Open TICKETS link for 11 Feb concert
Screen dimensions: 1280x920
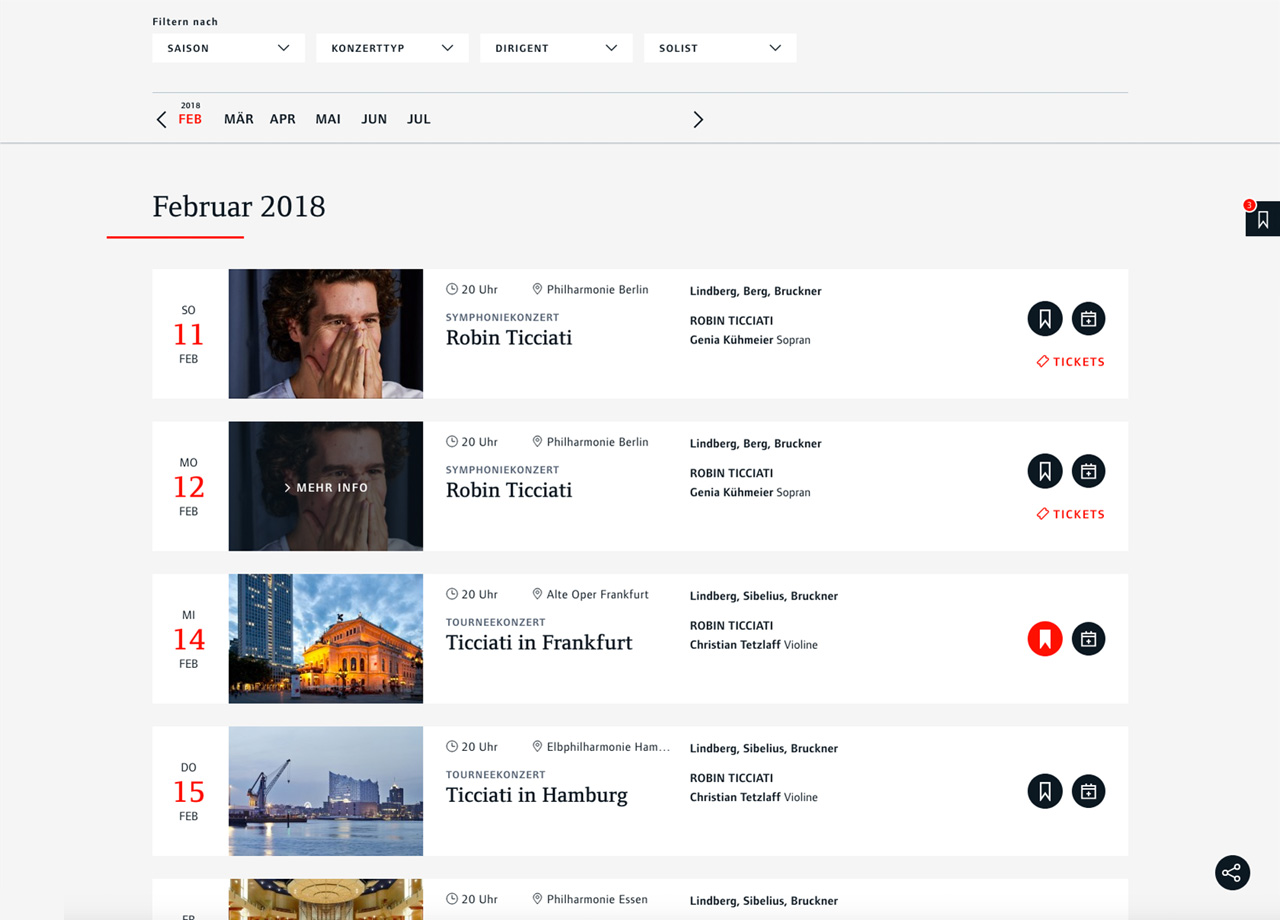click(x=1070, y=362)
